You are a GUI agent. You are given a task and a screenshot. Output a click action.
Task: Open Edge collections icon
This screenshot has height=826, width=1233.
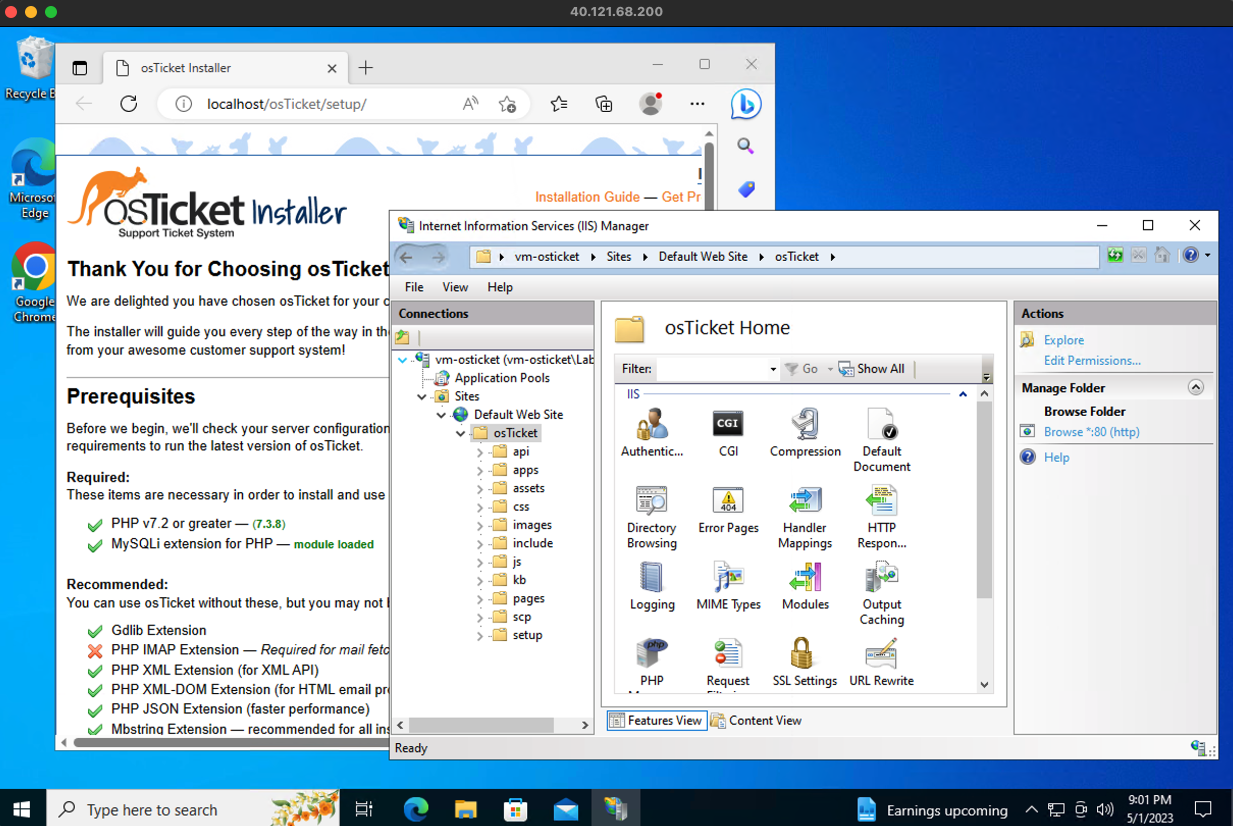(x=604, y=104)
